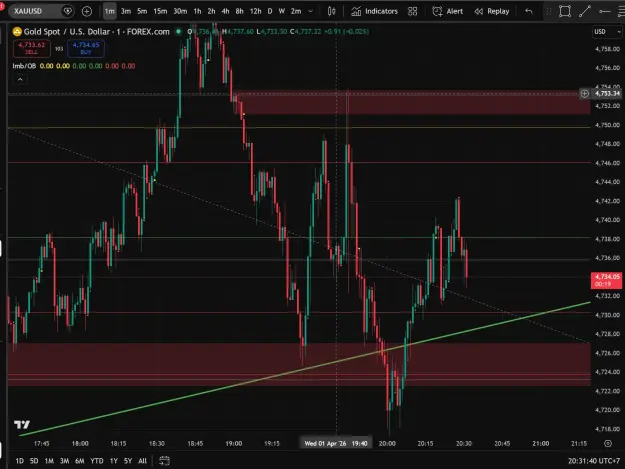This screenshot has width=625, height=469.
Task: Select the 1m timeframe
Action: (110, 11)
